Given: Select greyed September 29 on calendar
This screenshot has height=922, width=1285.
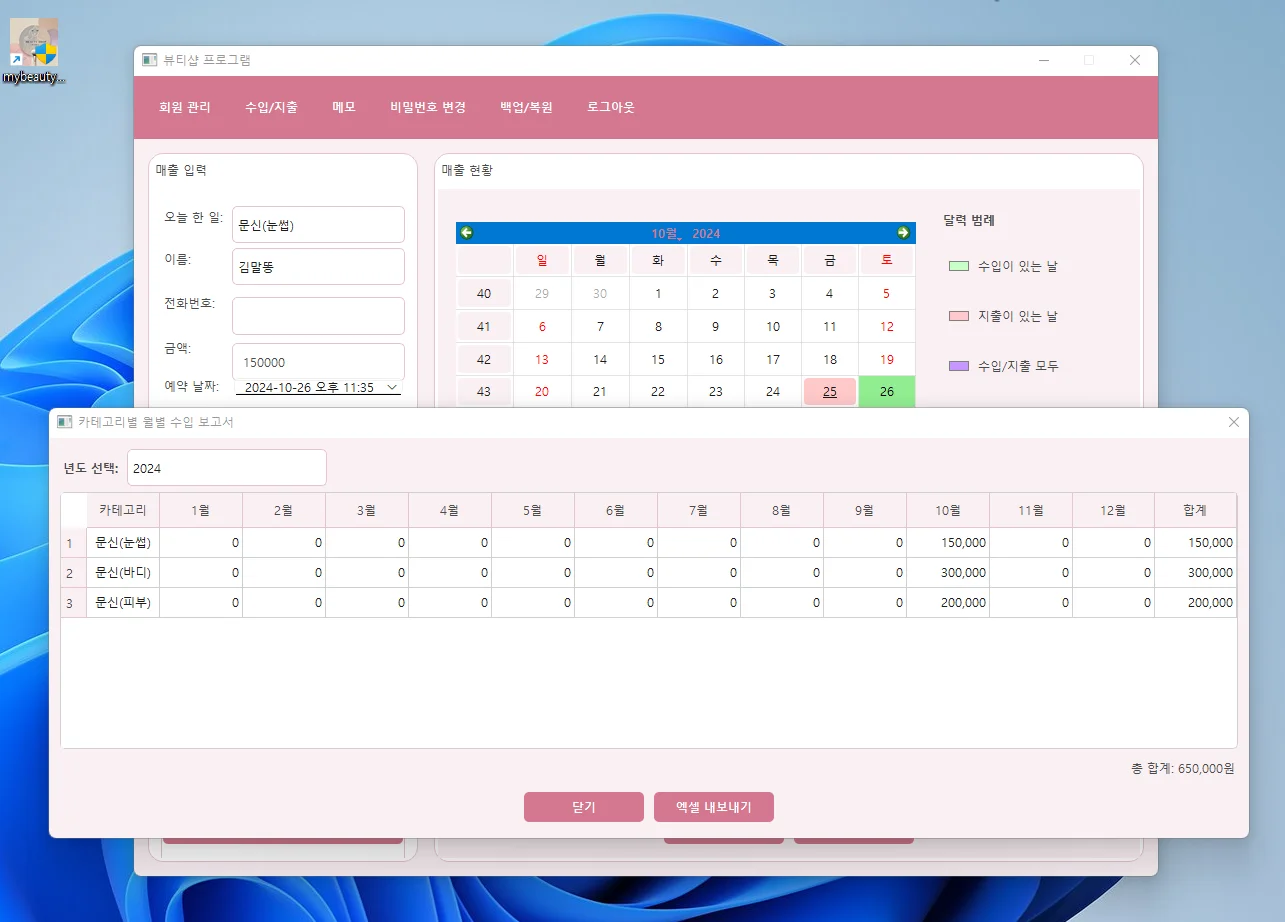Looking at the screenshot, I should click(542, 293).
